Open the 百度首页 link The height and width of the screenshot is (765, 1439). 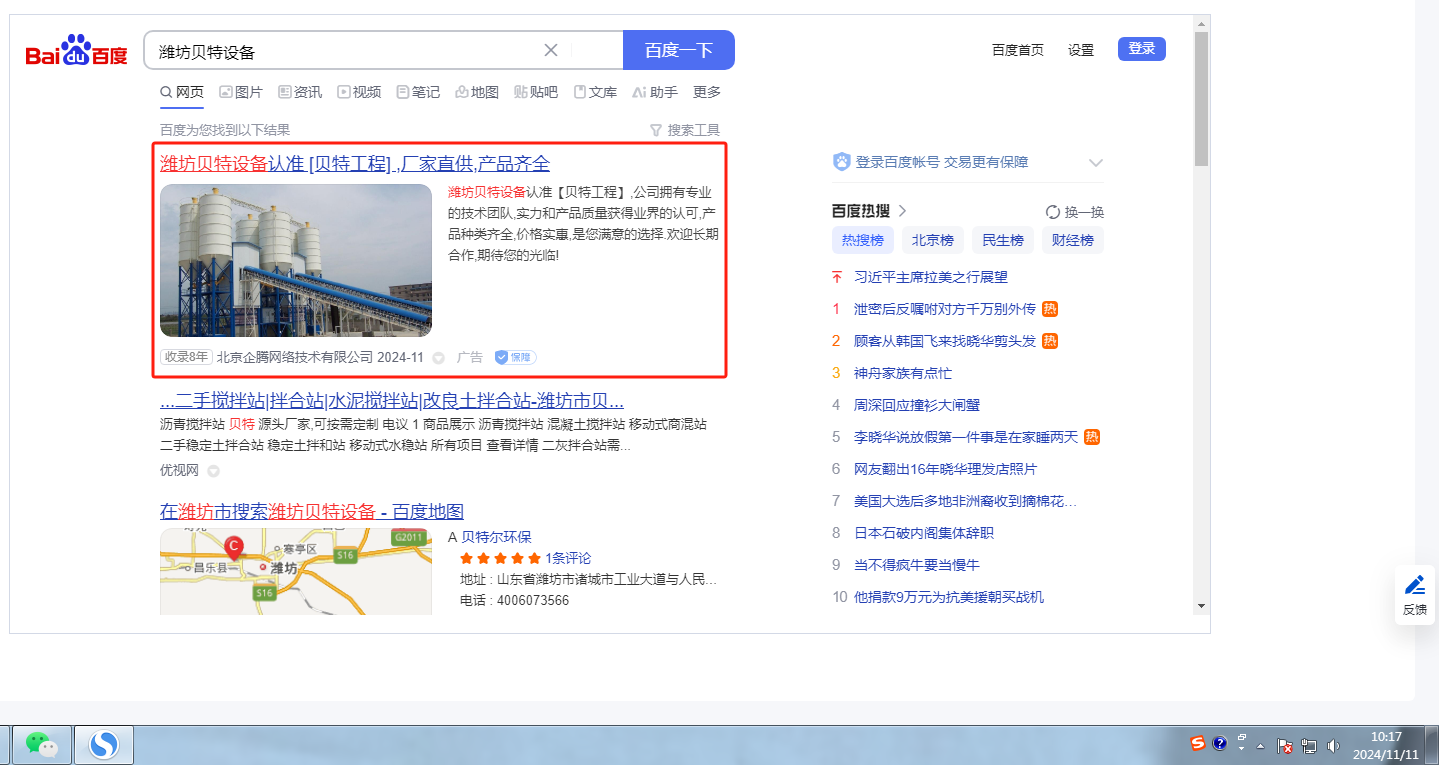click(1018, 50)
